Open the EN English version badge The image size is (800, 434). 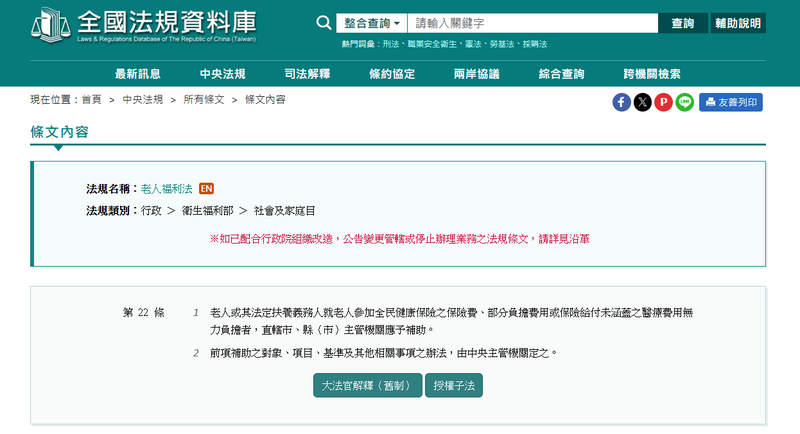[206, 189]
